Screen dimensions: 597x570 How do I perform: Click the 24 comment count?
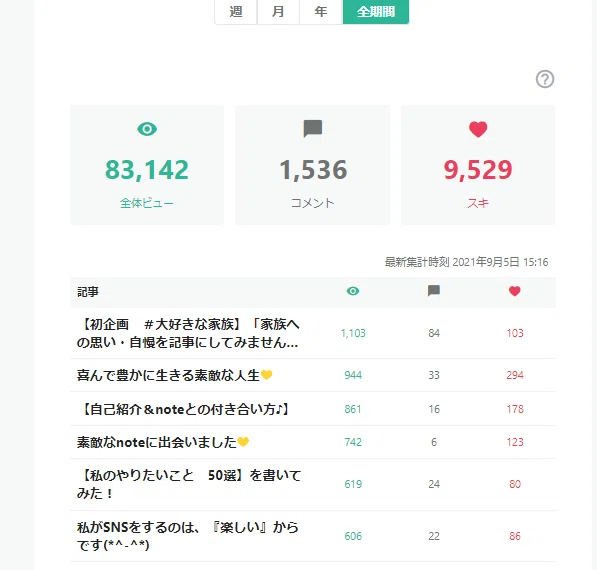[x=434, y=484]
